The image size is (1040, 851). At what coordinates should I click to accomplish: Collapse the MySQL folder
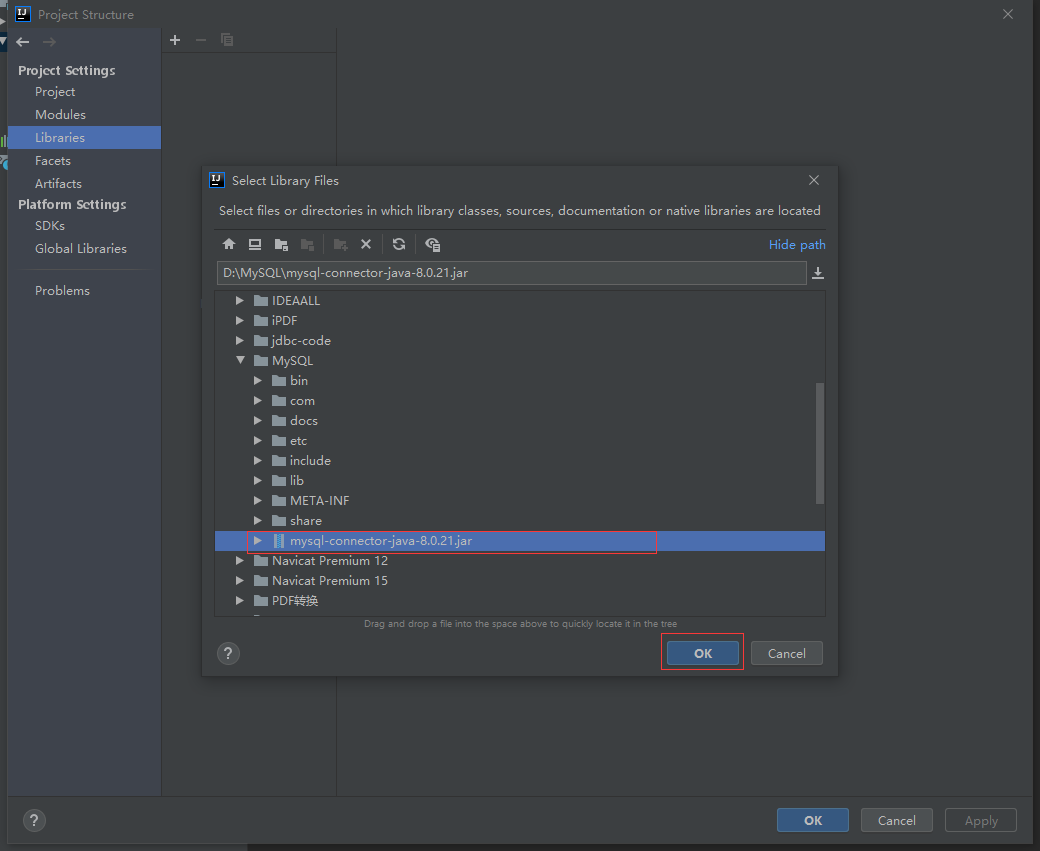(x=240, y=360)
